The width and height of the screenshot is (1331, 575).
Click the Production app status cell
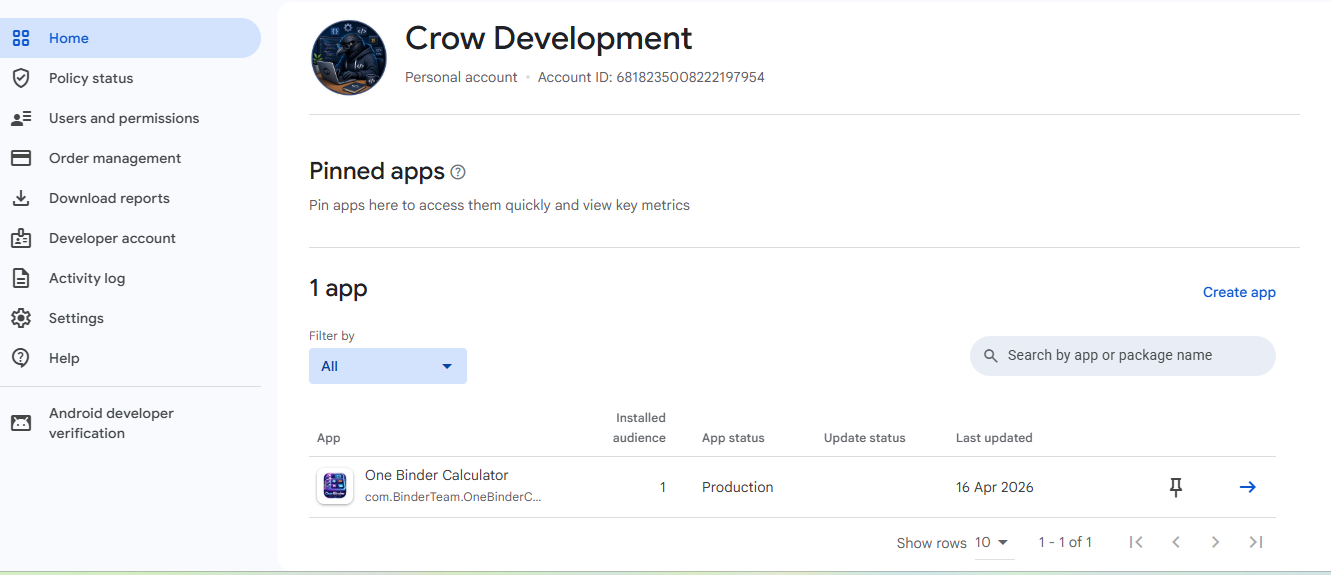(738, 487)
